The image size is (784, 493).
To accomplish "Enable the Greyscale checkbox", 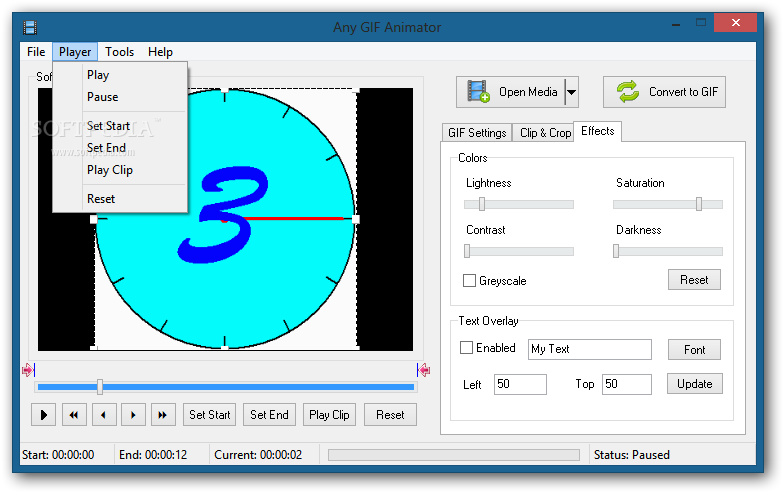I will pos(469,280).
